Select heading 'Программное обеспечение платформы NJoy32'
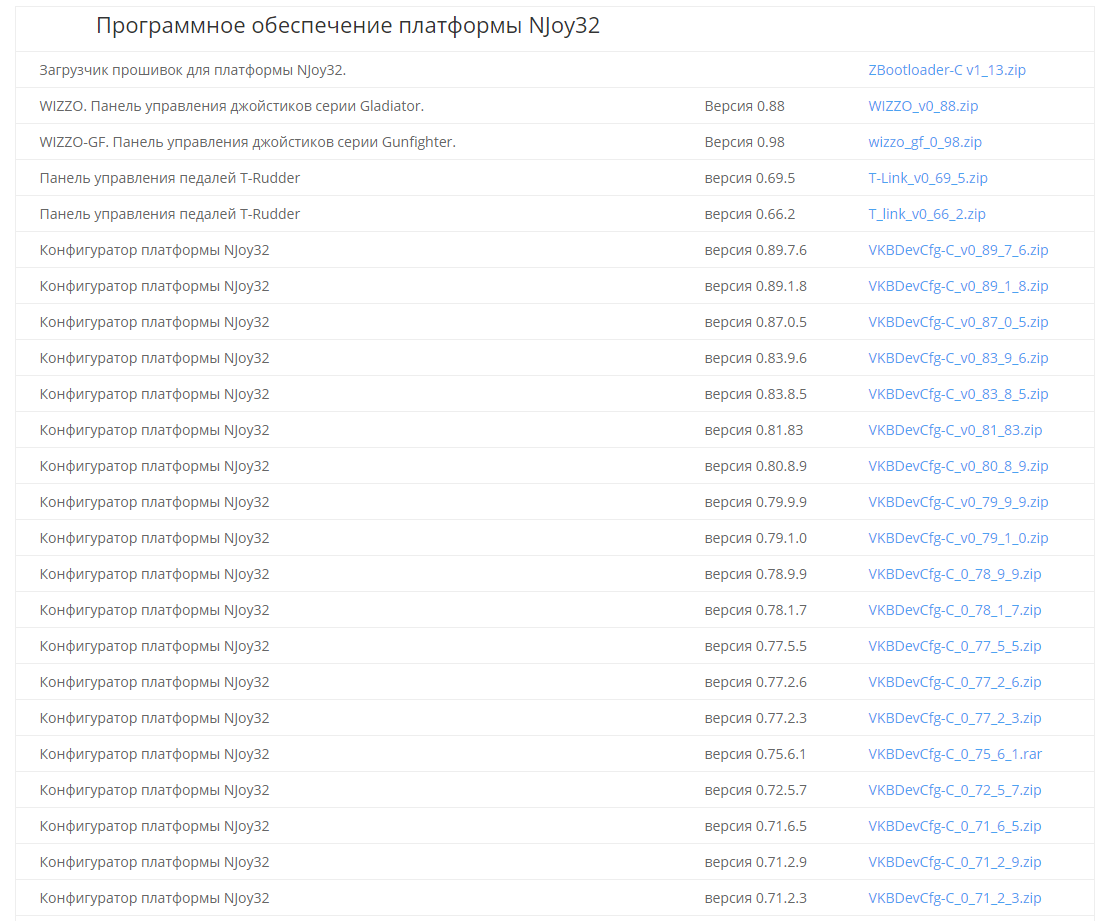Screen dimensions: 1096x921 (347, 26)
